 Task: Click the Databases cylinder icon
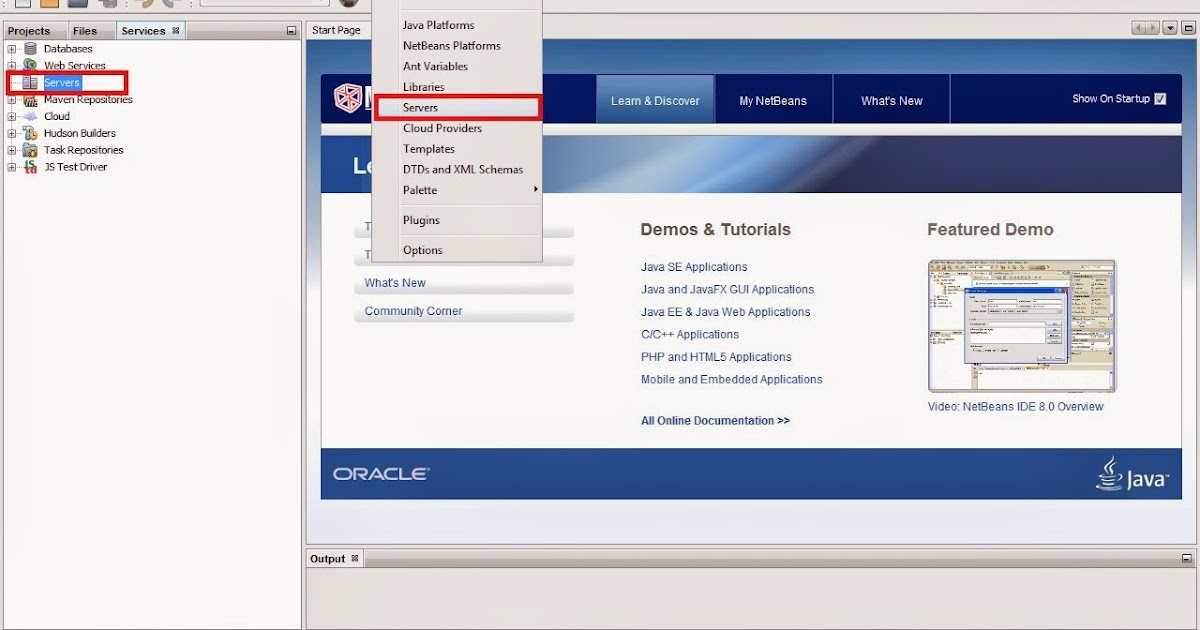[x=30, y=48]
